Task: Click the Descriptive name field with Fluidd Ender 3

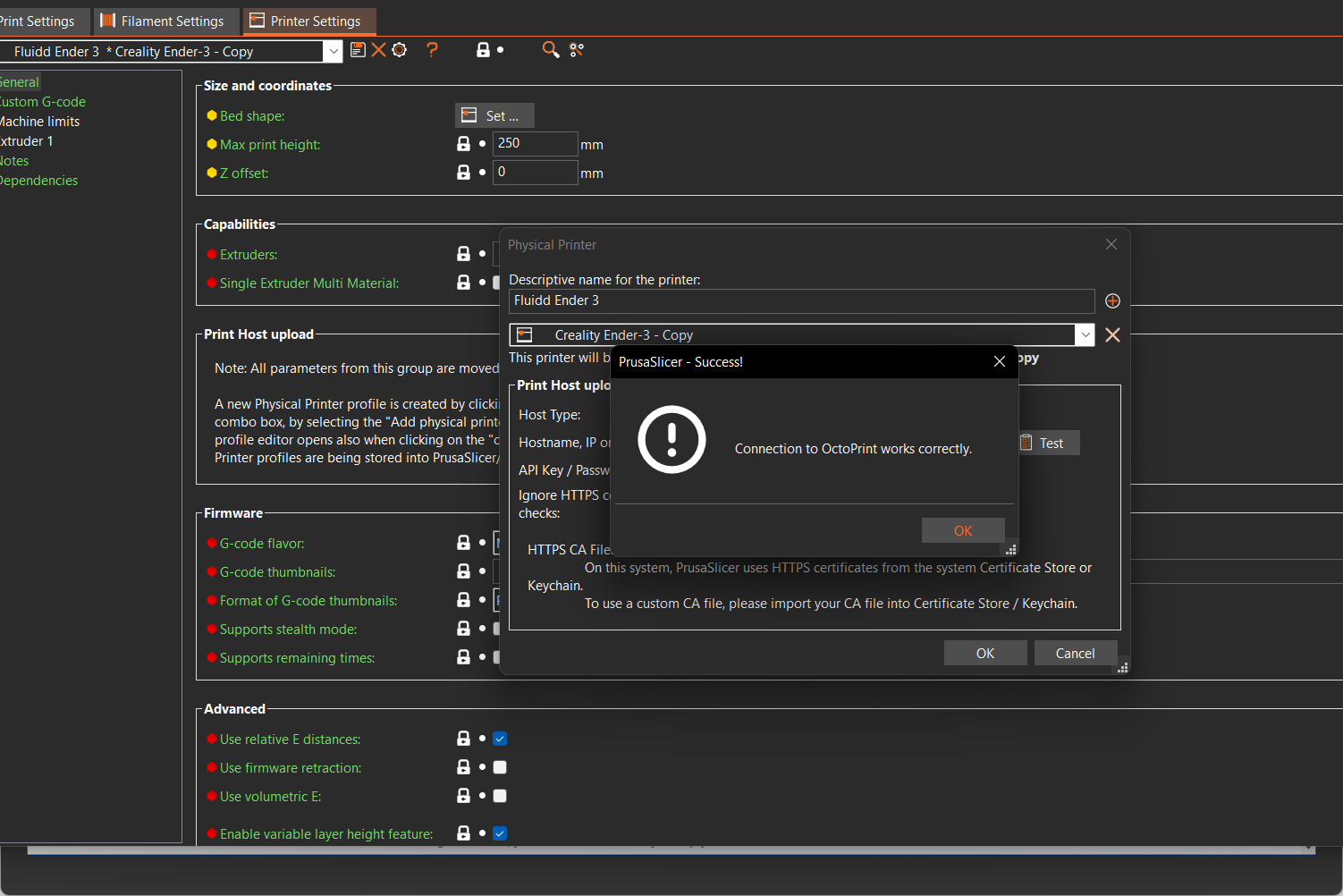Action: 801,300
